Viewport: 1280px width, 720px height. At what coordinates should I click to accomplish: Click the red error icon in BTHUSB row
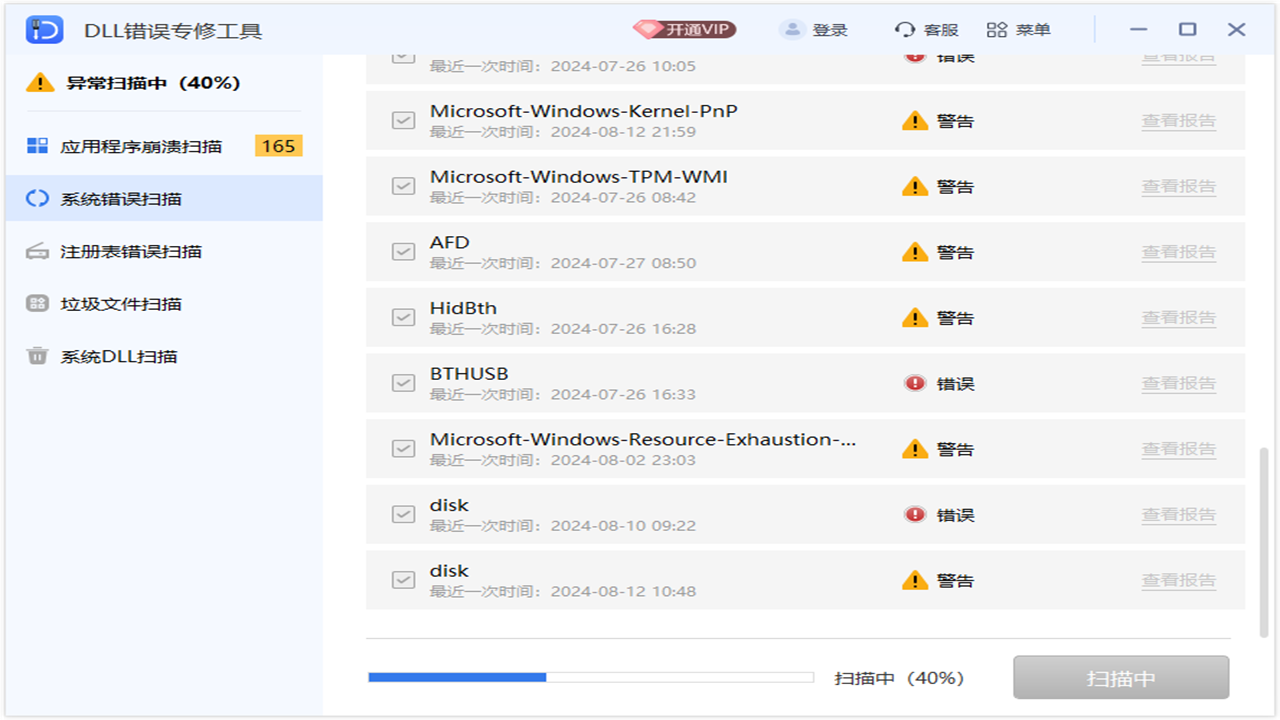click(915, 383)
